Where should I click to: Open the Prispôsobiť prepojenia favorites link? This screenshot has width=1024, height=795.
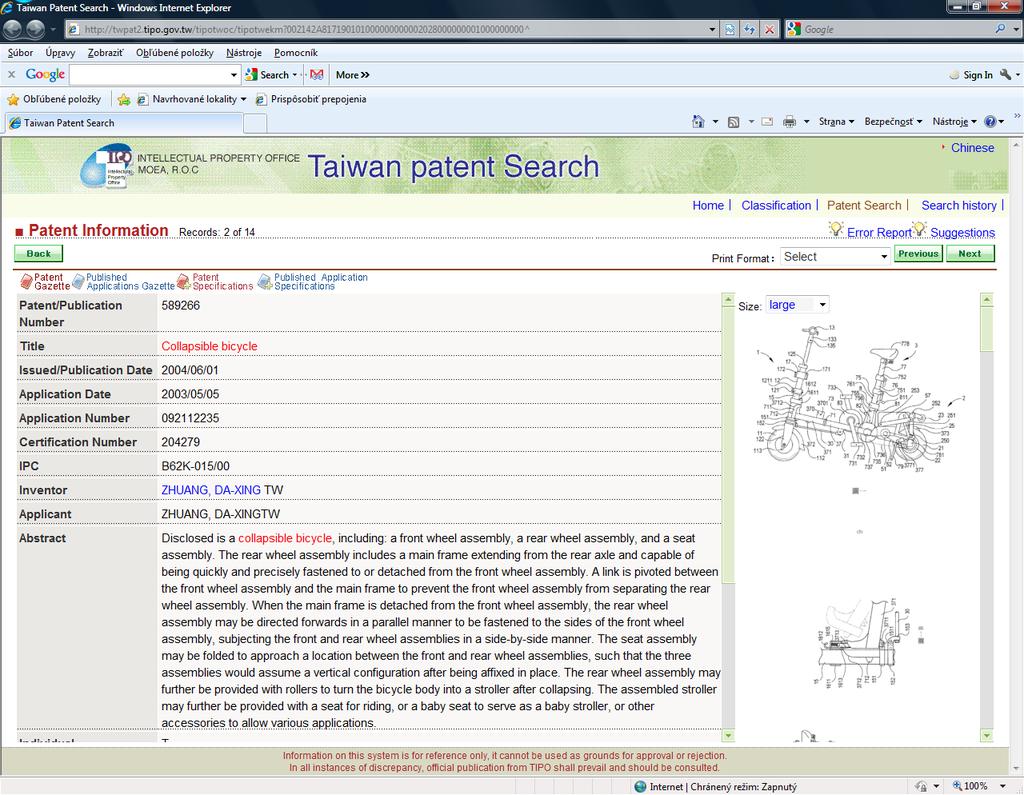tap(311, 99)
